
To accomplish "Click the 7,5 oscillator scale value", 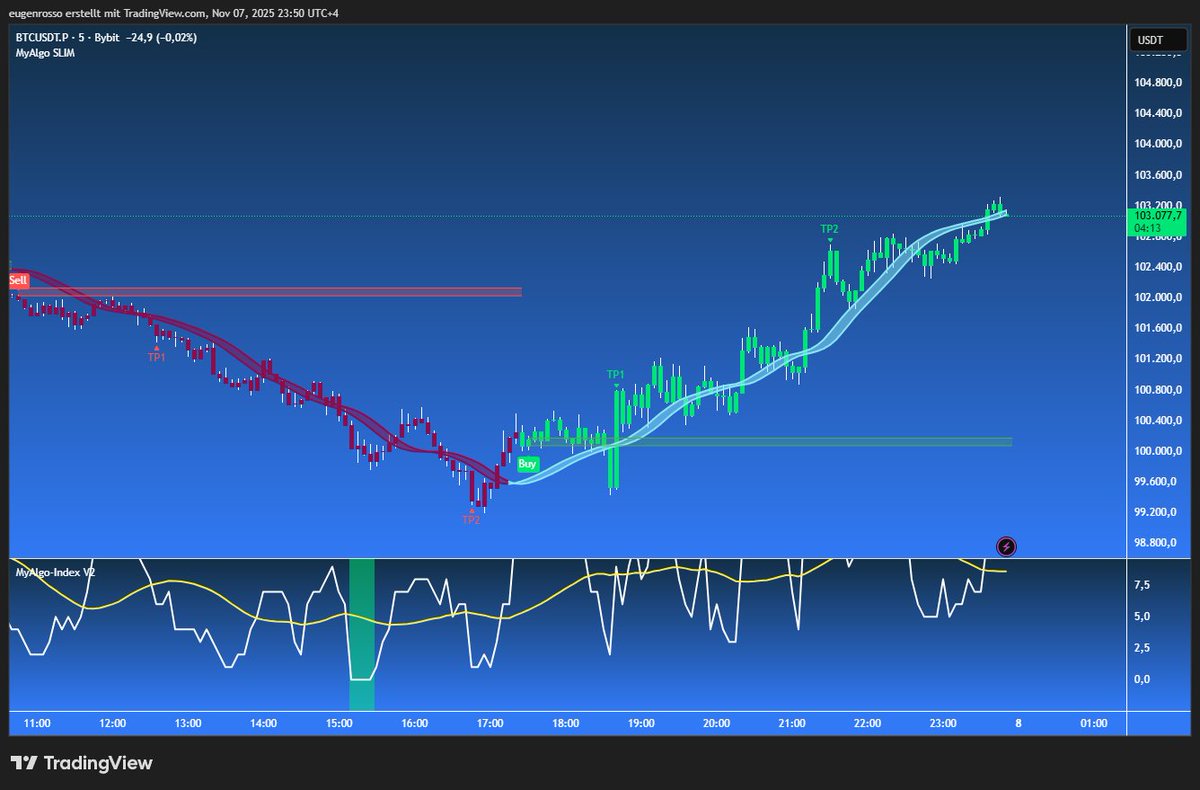I will point(1143,584).
